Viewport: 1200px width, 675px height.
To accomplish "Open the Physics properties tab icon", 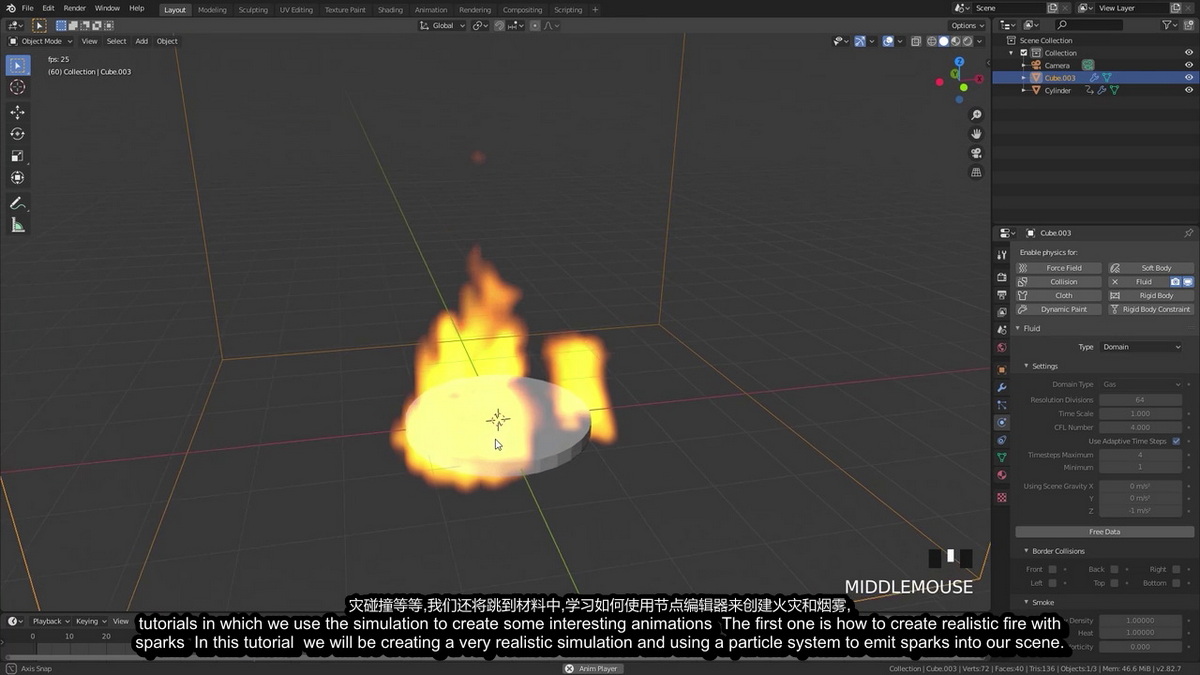I will [1001, 422].
